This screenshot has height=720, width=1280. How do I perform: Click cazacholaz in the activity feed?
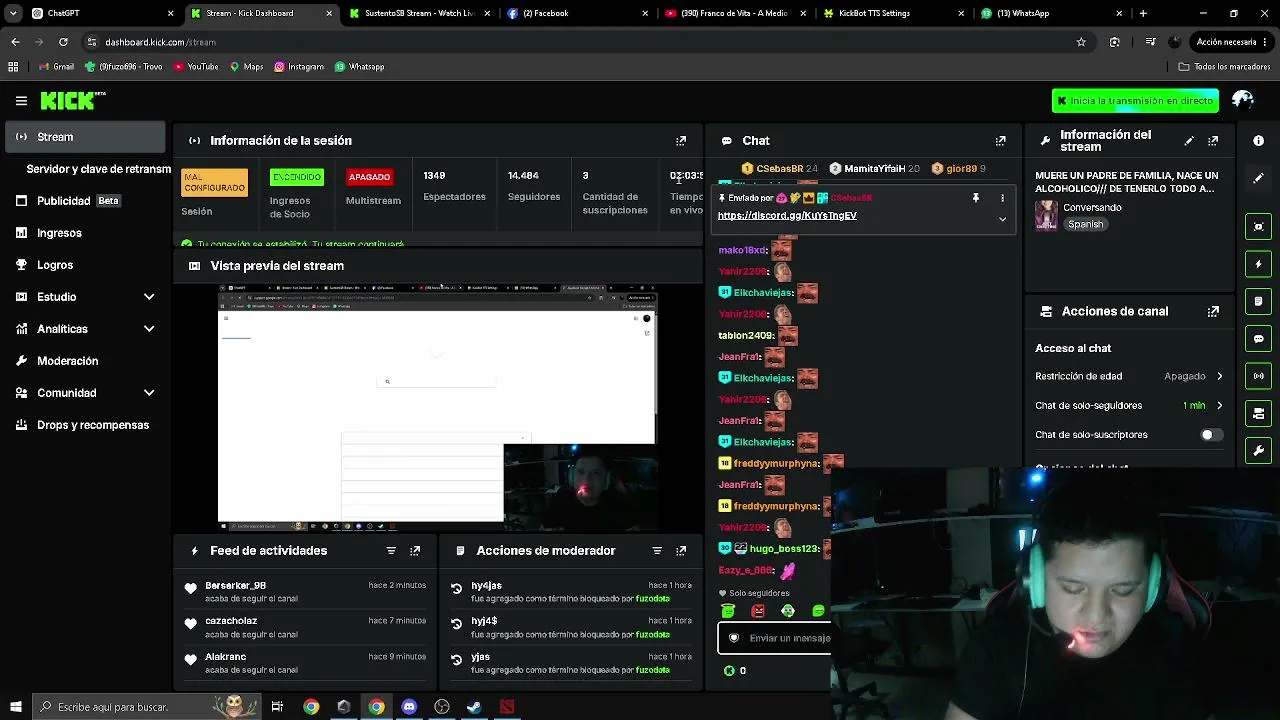[231, 621]
